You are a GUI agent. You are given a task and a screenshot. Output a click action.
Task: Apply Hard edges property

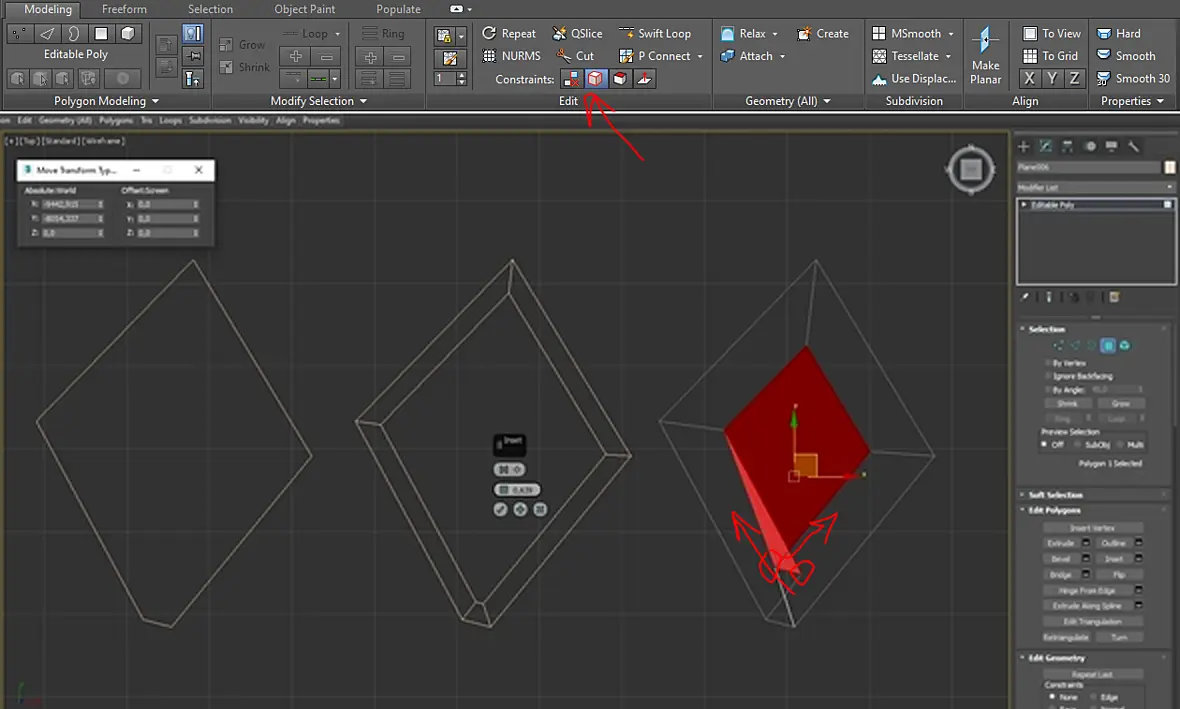[1119, 33]
